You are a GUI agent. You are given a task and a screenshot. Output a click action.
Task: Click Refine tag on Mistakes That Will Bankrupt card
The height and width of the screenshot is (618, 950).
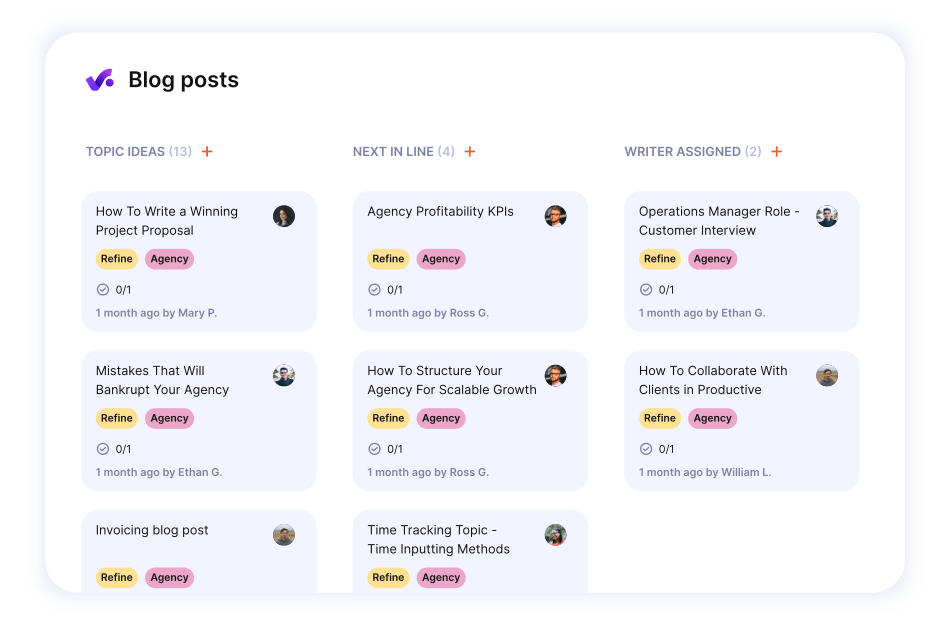[116, 418]
